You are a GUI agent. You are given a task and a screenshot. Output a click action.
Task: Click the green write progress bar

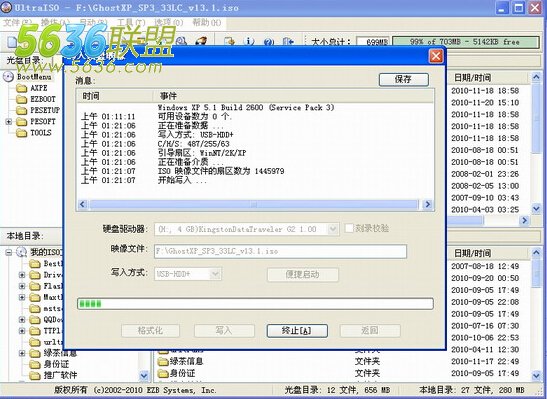[x=255, y=303]
